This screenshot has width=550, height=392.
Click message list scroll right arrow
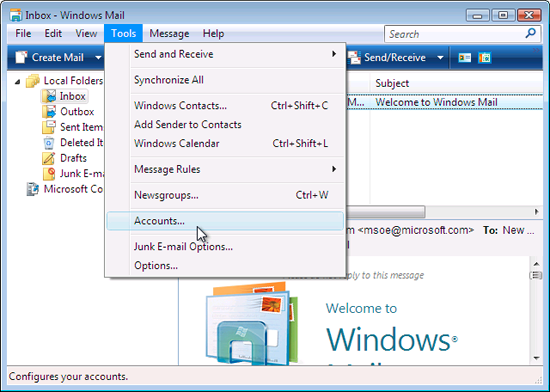pyautogui.click(x=536, y=212)
